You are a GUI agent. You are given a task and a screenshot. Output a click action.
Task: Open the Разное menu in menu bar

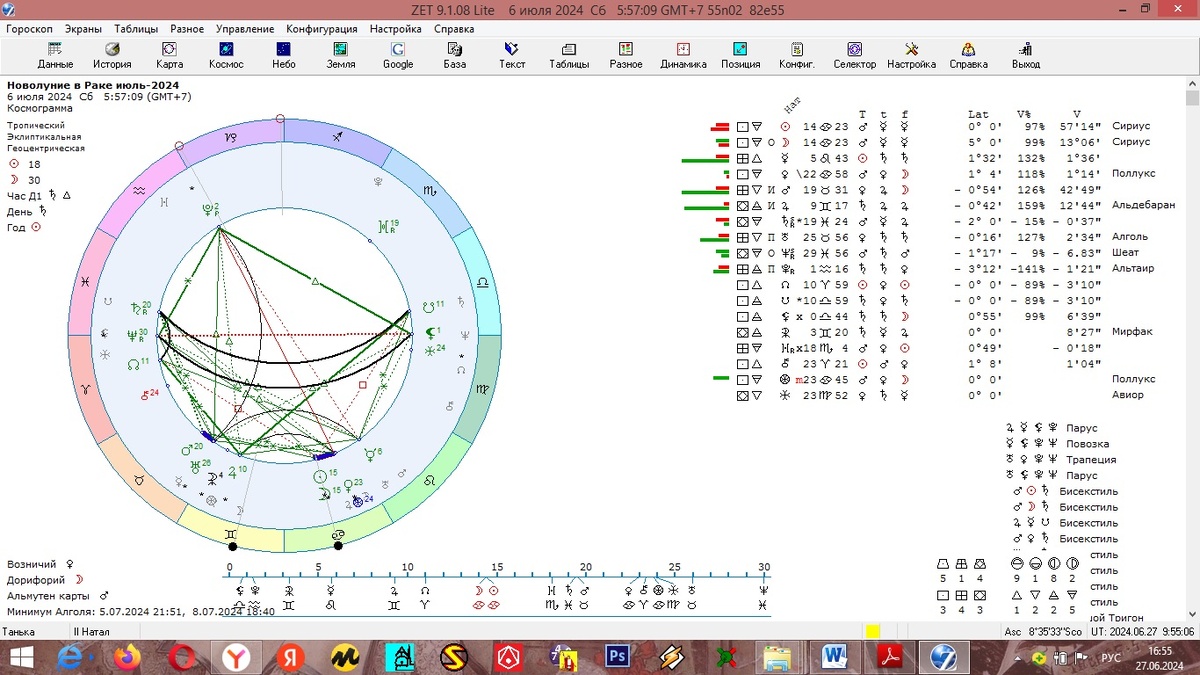(187, 29)
